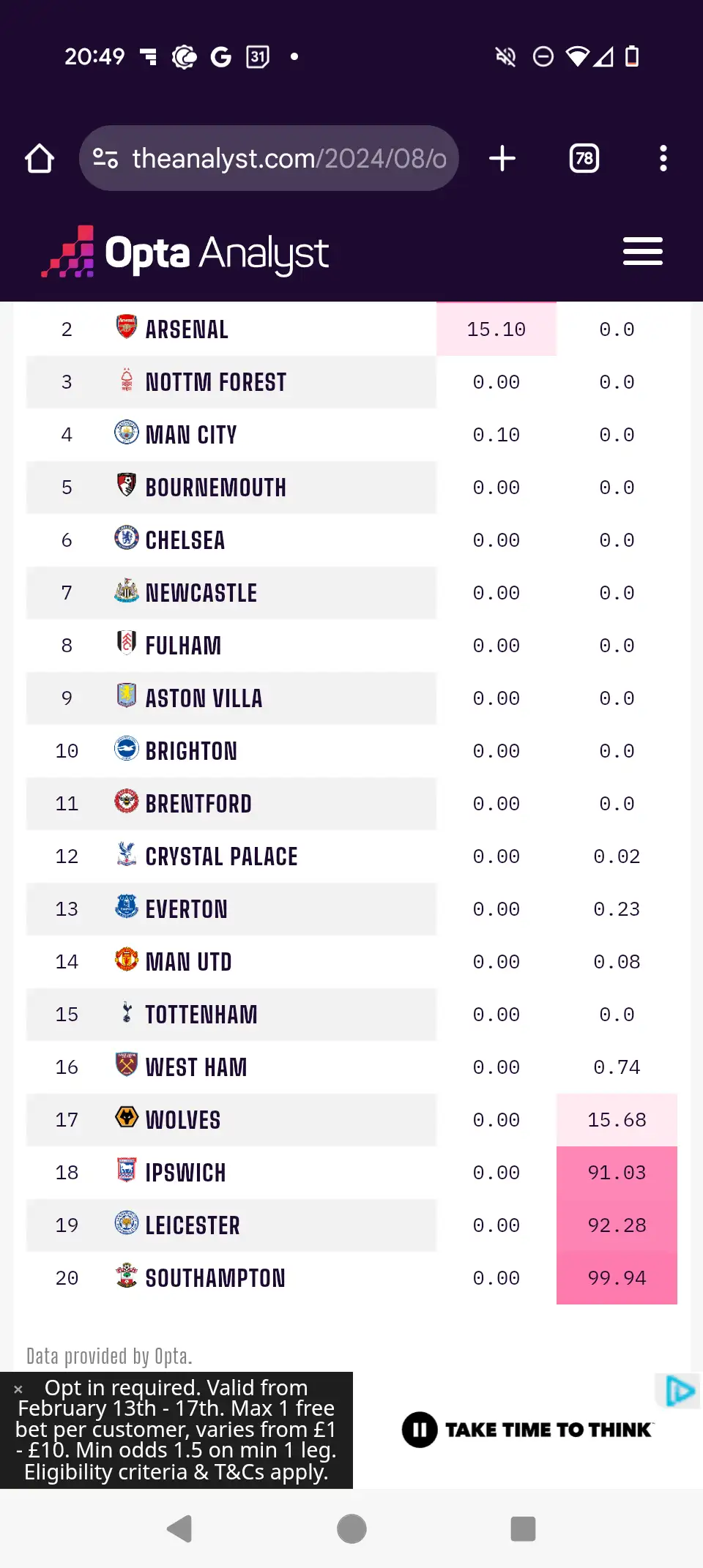Open Android recent apps square button

(x=523, y=1528)
